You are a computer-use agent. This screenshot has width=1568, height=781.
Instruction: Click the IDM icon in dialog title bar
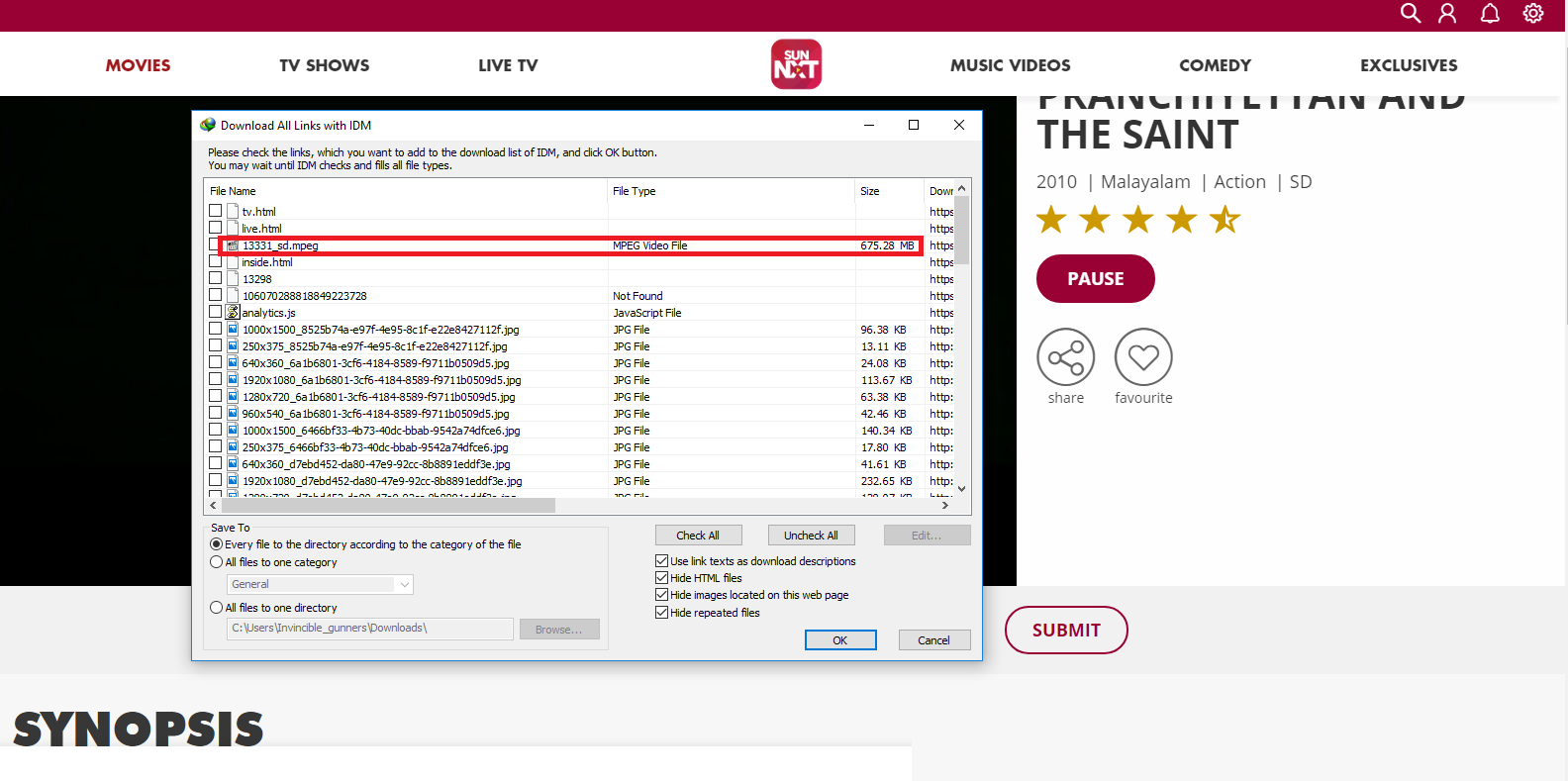click(208, 125)
